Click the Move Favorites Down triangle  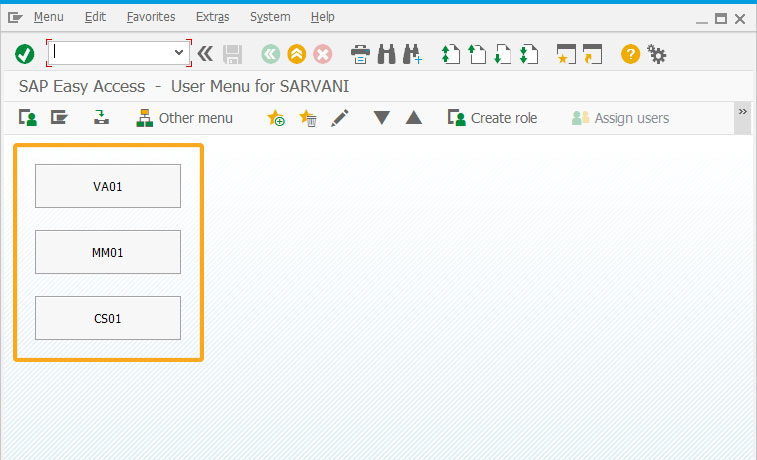click(x=381, y=118)
